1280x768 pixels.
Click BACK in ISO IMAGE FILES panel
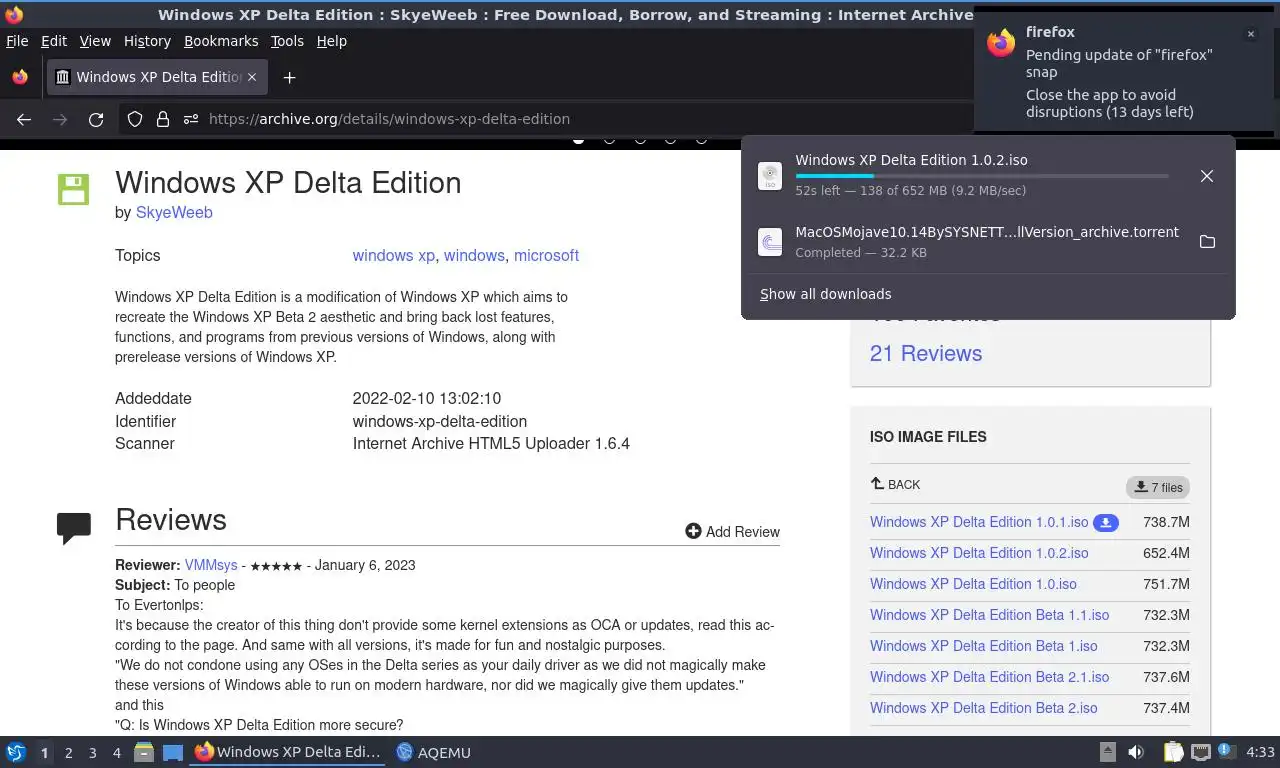pyautogui.click(x=896, y=485)
